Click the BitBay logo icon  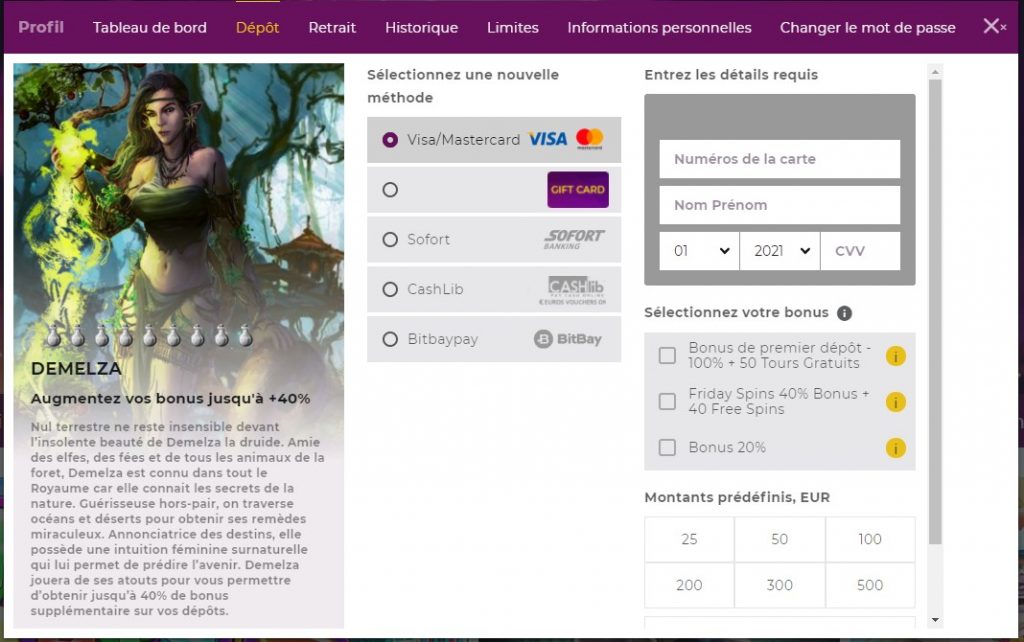pyautogui.click(x=568, y=339)
